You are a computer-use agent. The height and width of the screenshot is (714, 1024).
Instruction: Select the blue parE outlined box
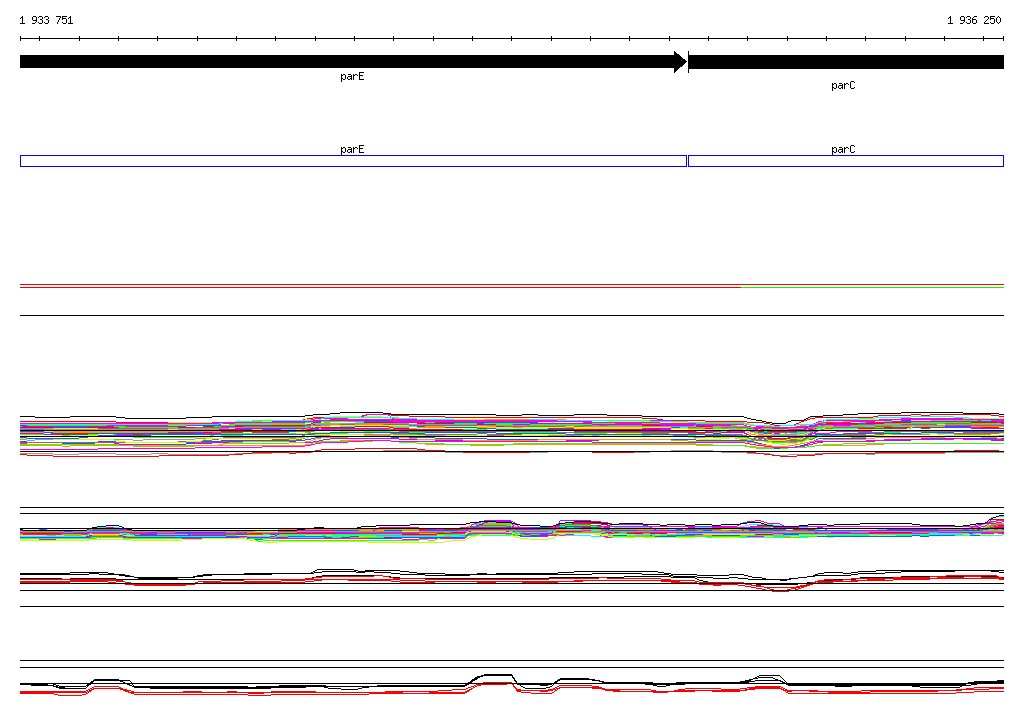pos(353,161)
